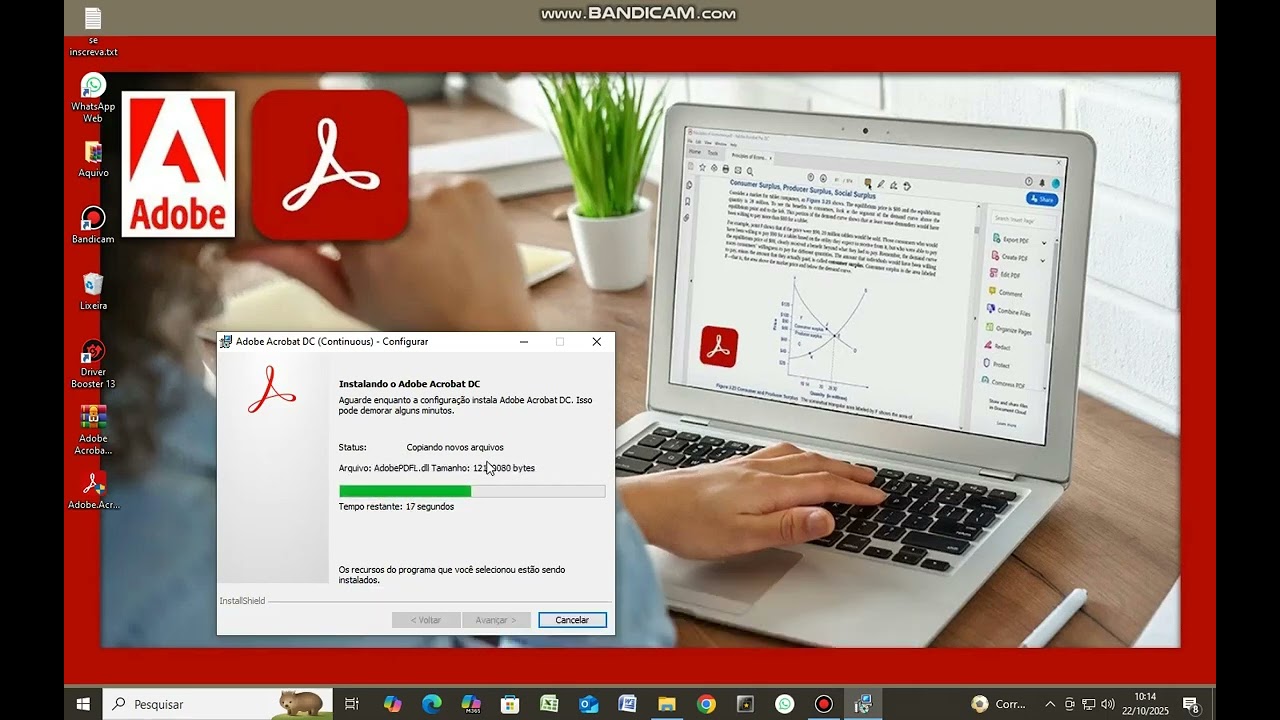Minimize the Adobe Acrobat DC installer window

pyautogui.click(x=524, y=342)
